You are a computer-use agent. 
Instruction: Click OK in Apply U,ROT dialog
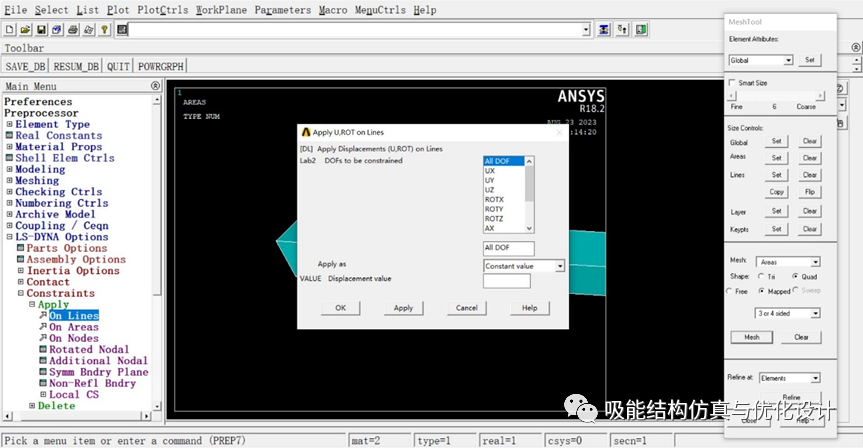coord(341,308)
